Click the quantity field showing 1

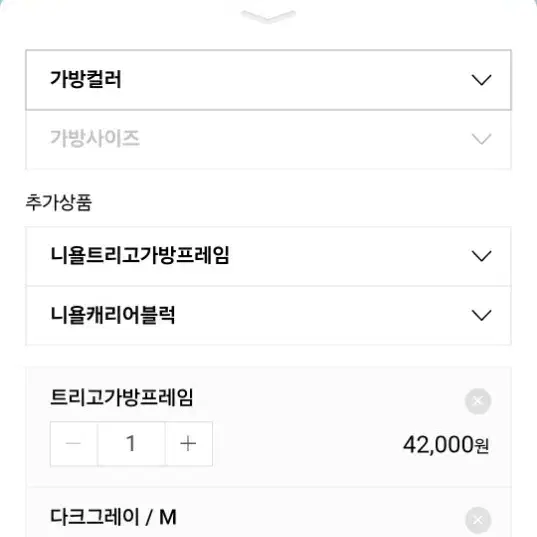[x=131, y=444]
